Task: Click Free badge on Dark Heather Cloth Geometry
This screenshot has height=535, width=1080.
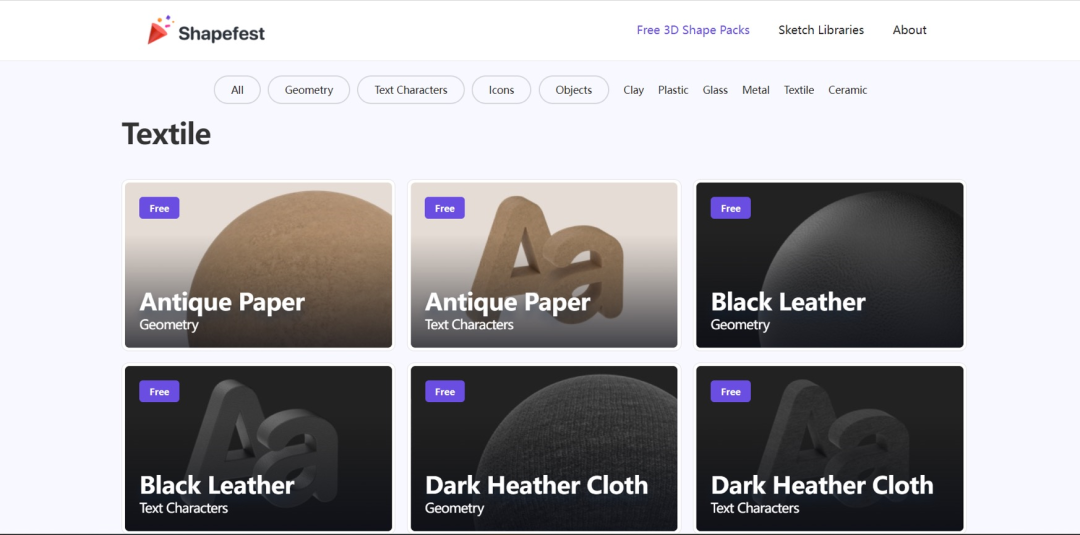Action: tap(445, 391)
